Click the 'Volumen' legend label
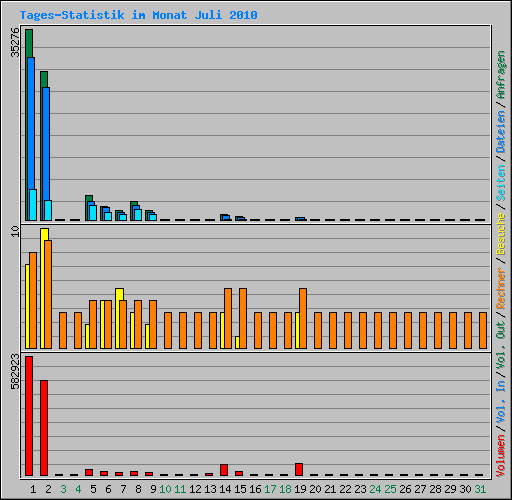 (x=501, y=456)
